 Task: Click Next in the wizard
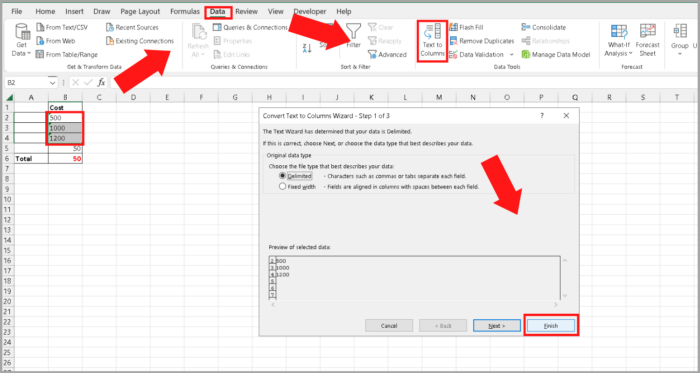497,326
